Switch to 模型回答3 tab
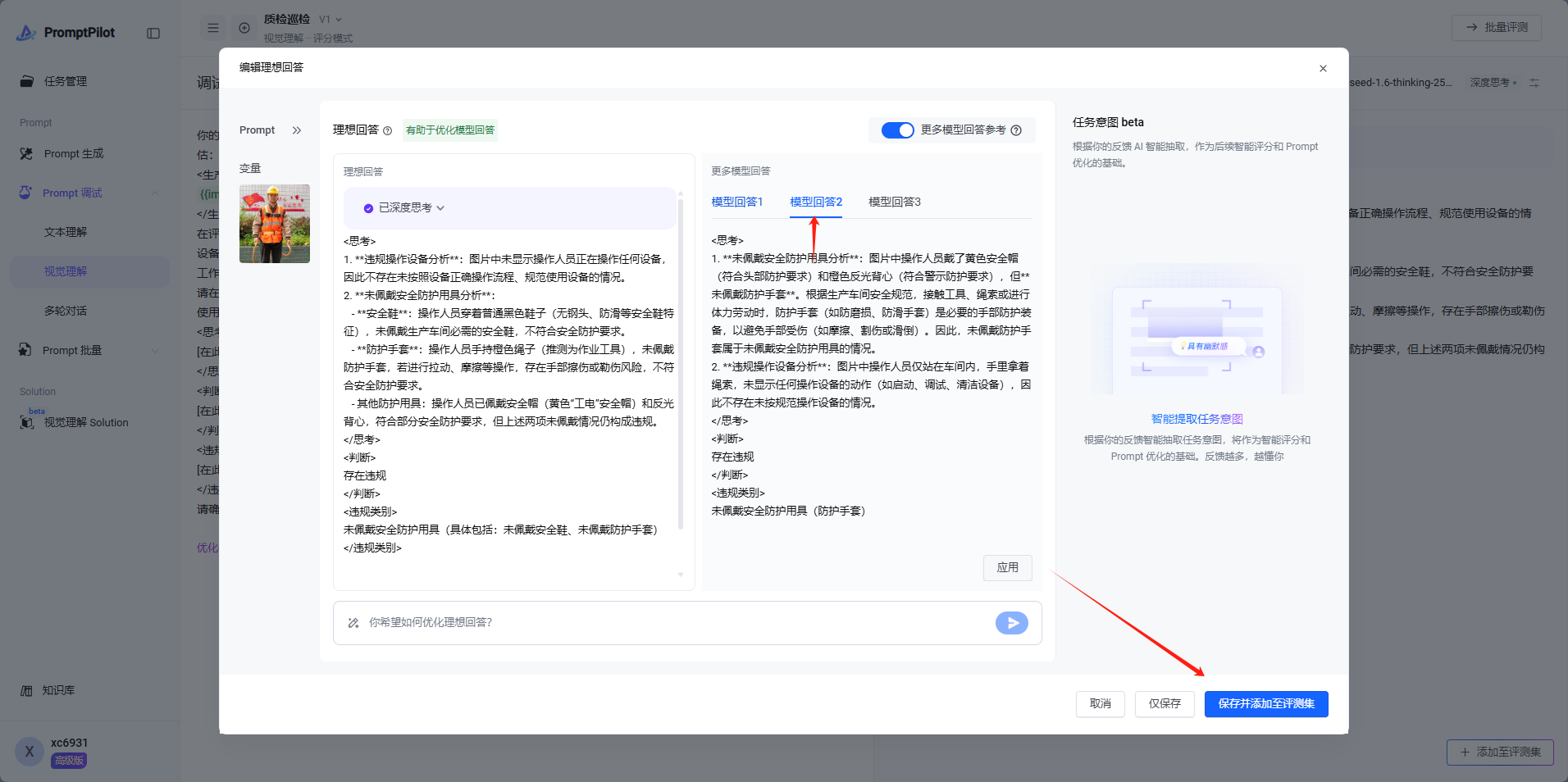 895,202
